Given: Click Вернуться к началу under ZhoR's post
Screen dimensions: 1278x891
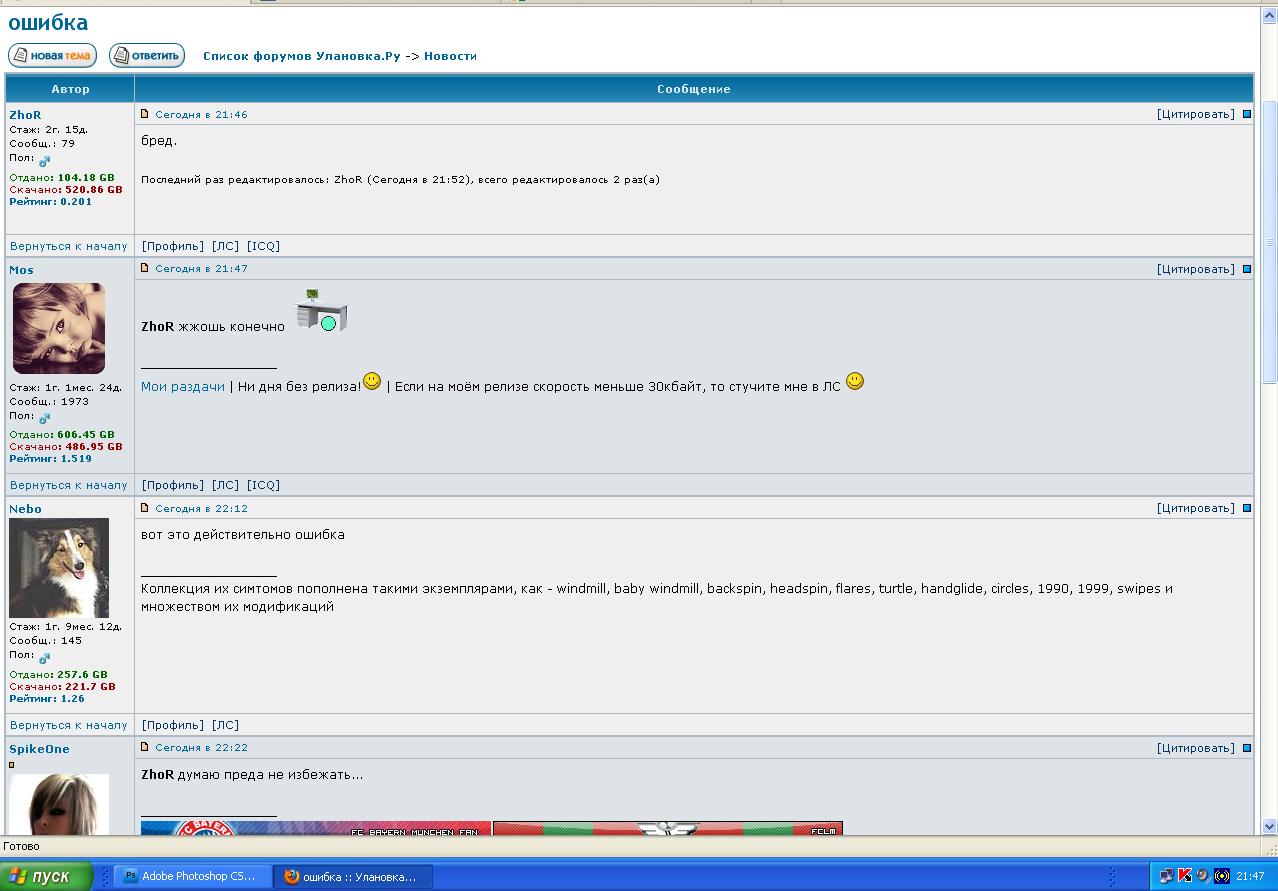Looking at the screenshot, I should tap(69, 246).
